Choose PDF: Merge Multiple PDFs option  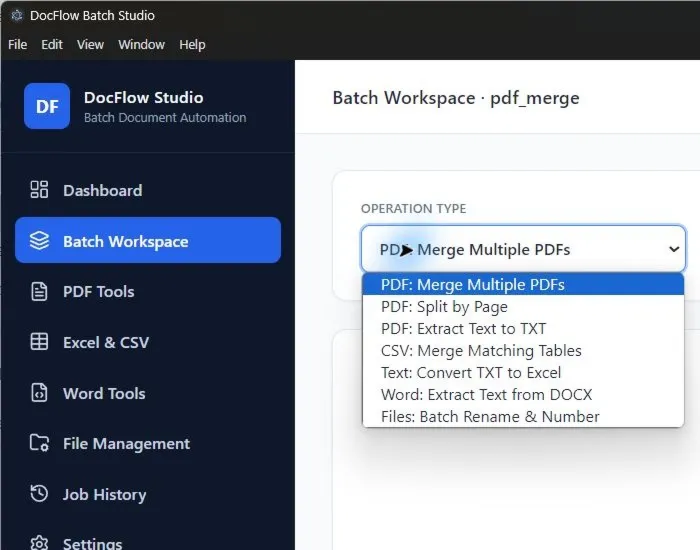click(x=523, y=284)
